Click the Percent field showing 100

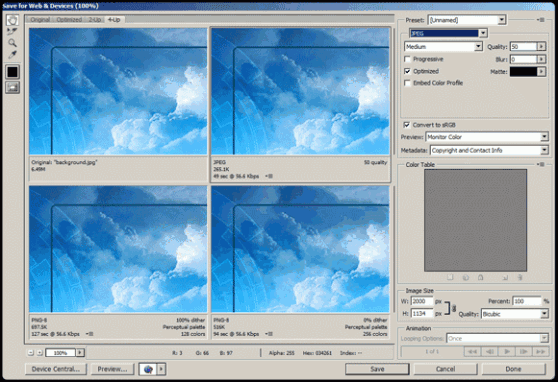click(527, 301)
